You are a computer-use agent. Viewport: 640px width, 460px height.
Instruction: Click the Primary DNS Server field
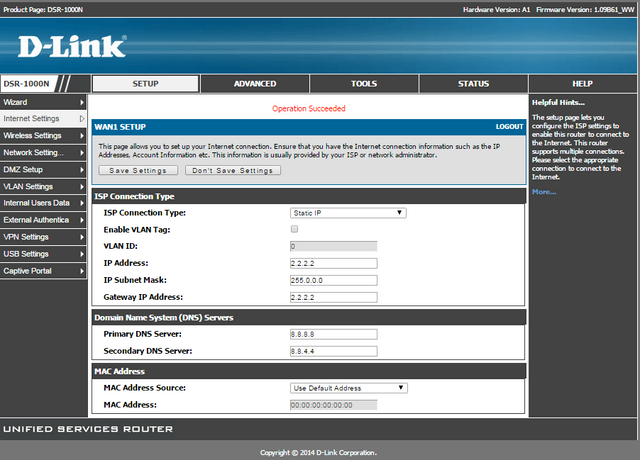(333, 334)
